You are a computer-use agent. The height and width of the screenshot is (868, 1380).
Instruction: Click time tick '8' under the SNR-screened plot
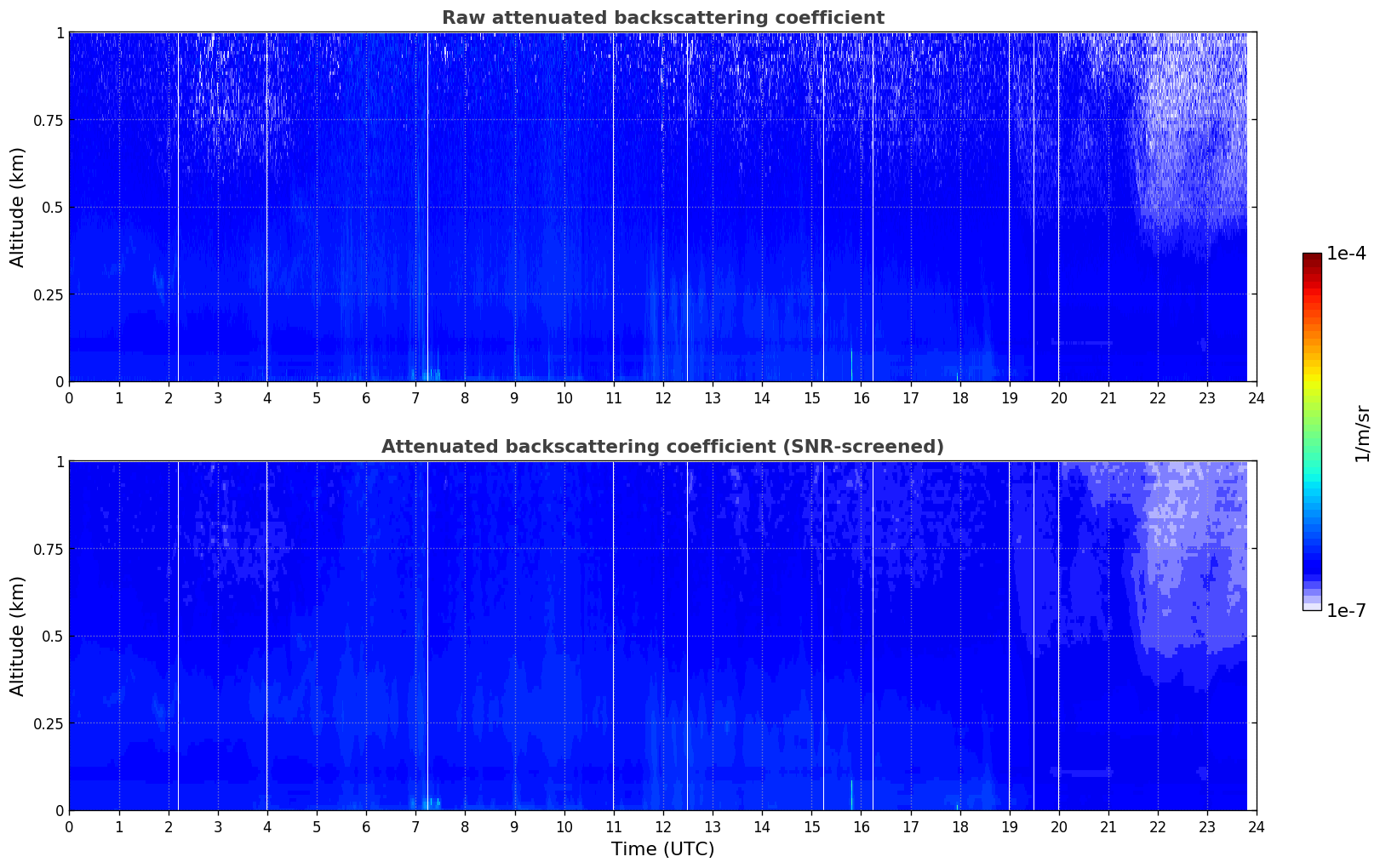[465, 826]
